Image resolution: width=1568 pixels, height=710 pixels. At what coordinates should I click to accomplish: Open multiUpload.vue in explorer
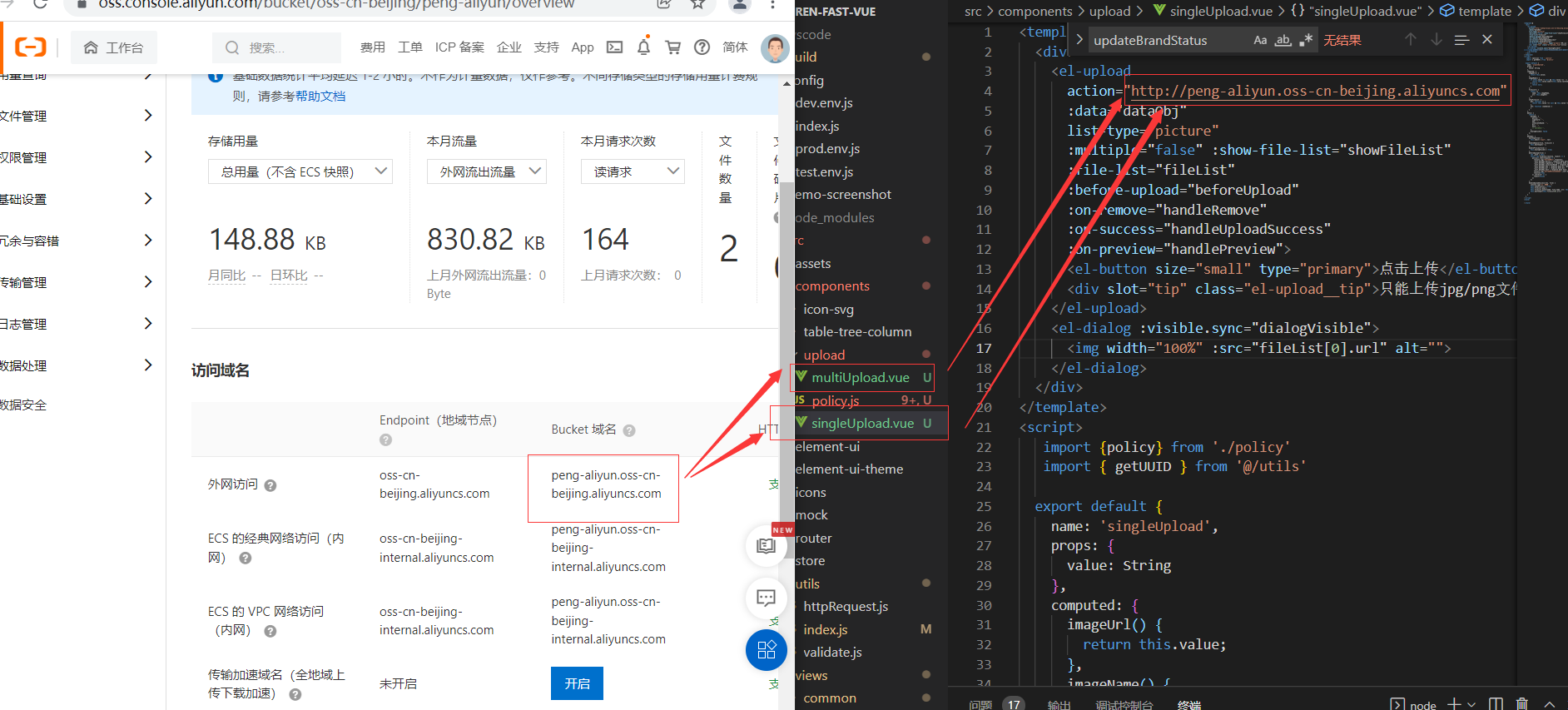(x=862, y=377)
